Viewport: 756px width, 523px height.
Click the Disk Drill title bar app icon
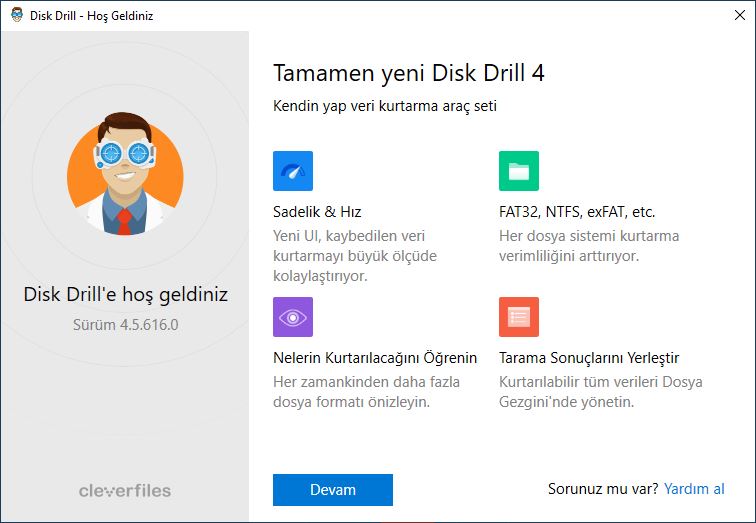tap(17, 15)
